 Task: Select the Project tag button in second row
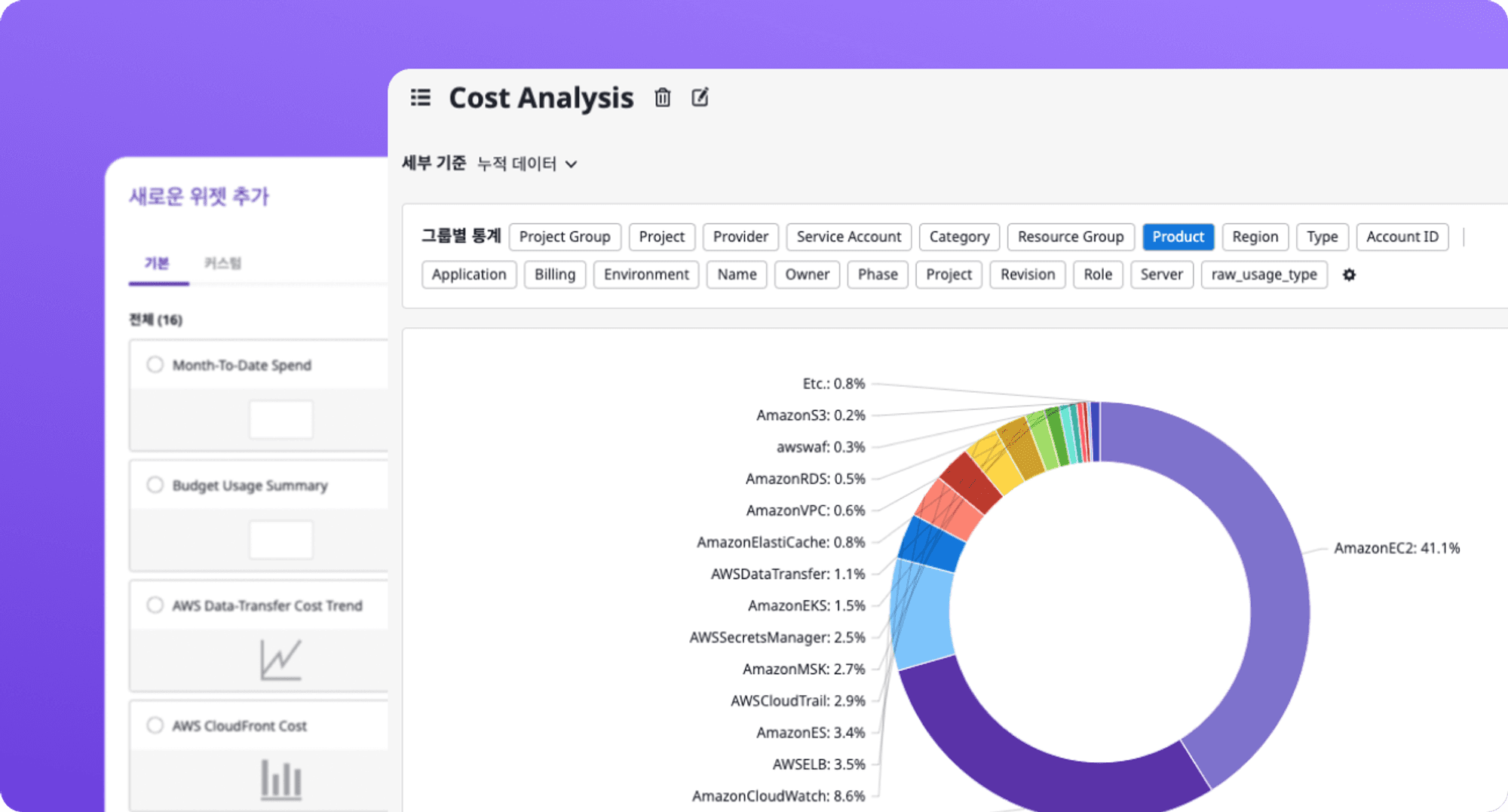click(x=949, y=274)
